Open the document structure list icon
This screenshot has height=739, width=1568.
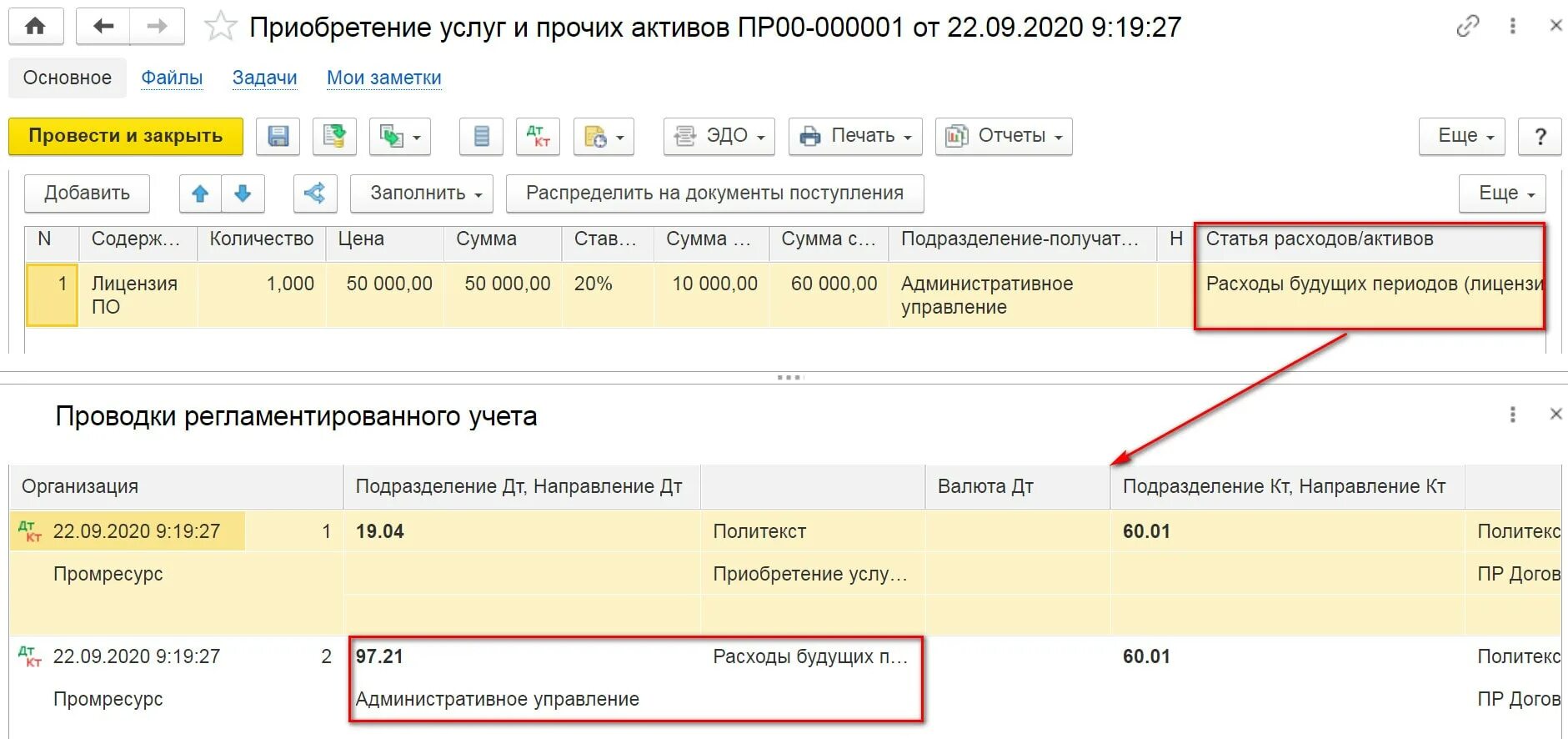(x=481, y=136)
